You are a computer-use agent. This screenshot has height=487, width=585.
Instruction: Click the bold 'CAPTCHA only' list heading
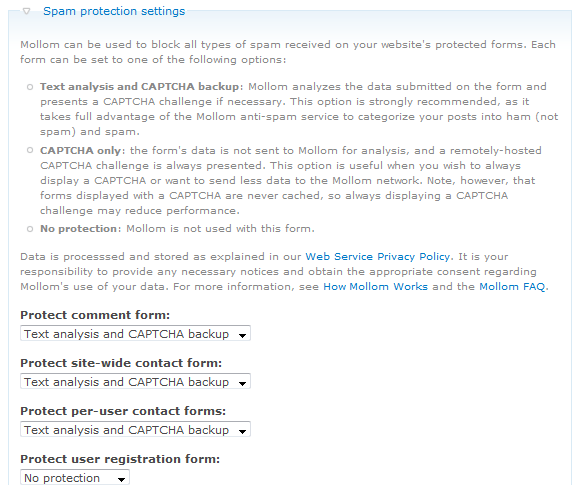pos(81,150)
